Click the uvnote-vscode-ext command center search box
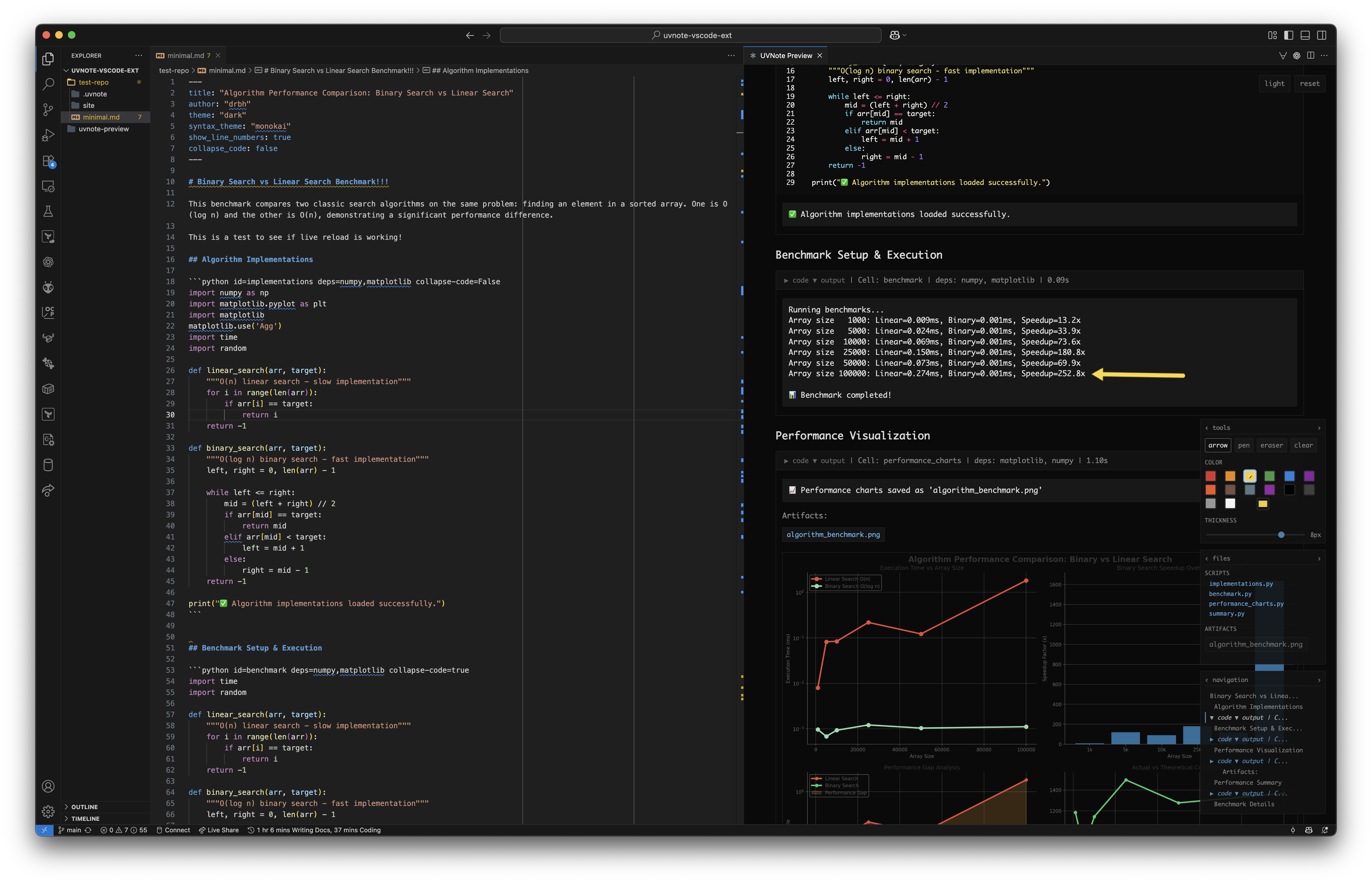The height and width of the screenshot is (883, 1372). (690, 36)
